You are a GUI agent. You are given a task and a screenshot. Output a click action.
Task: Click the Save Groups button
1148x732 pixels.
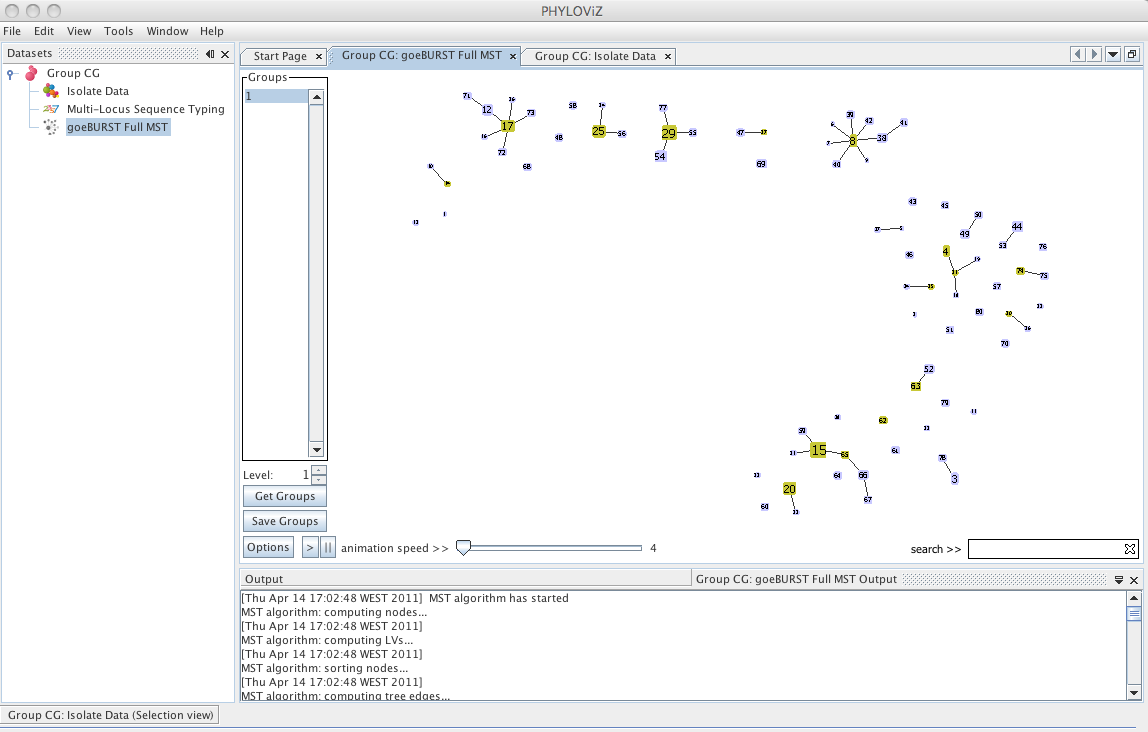pyautogui.click(x=285, y=521)
